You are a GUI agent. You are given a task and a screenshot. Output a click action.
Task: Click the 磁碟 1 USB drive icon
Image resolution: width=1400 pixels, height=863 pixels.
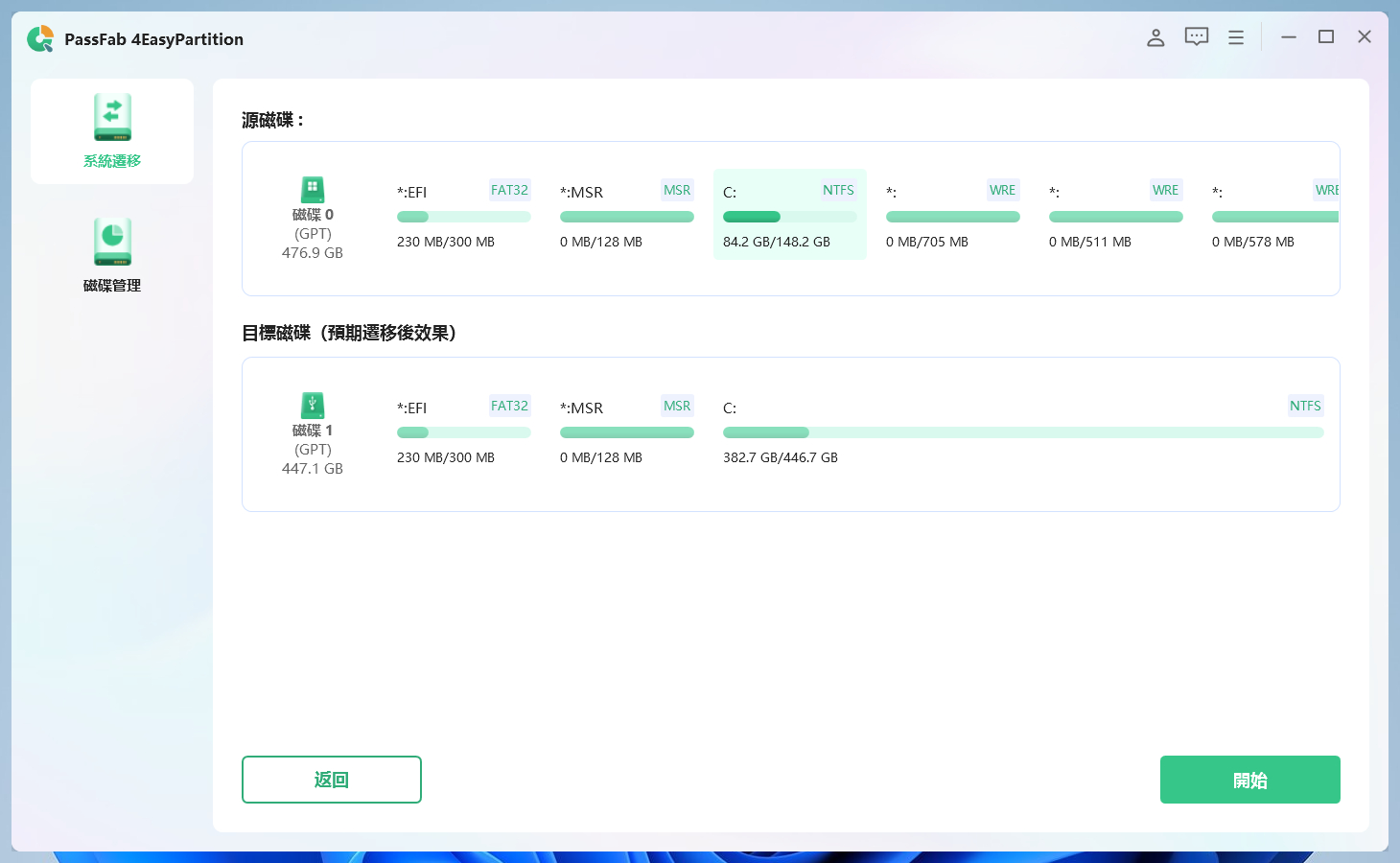312,406
